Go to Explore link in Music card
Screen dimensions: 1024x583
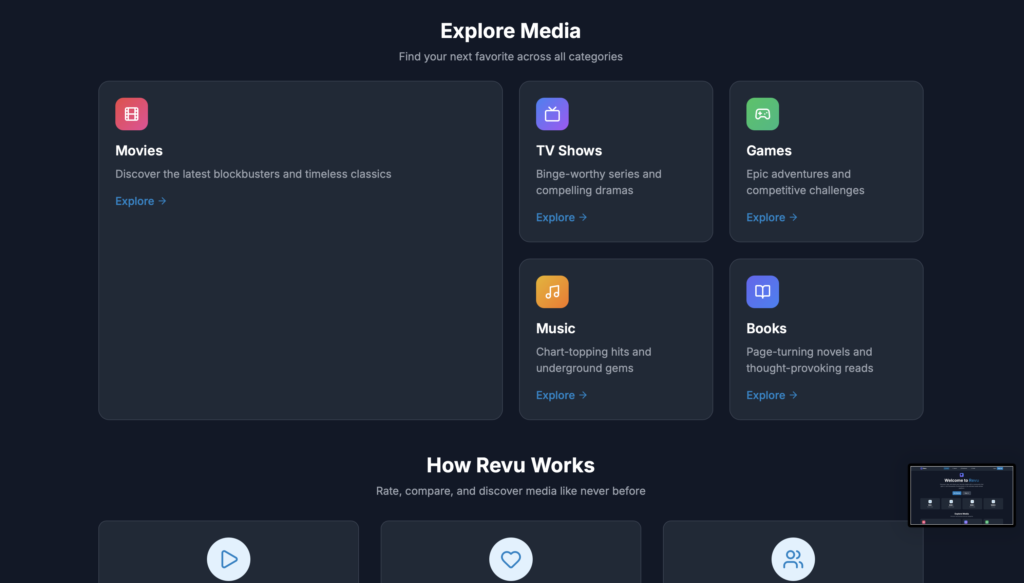561,395
